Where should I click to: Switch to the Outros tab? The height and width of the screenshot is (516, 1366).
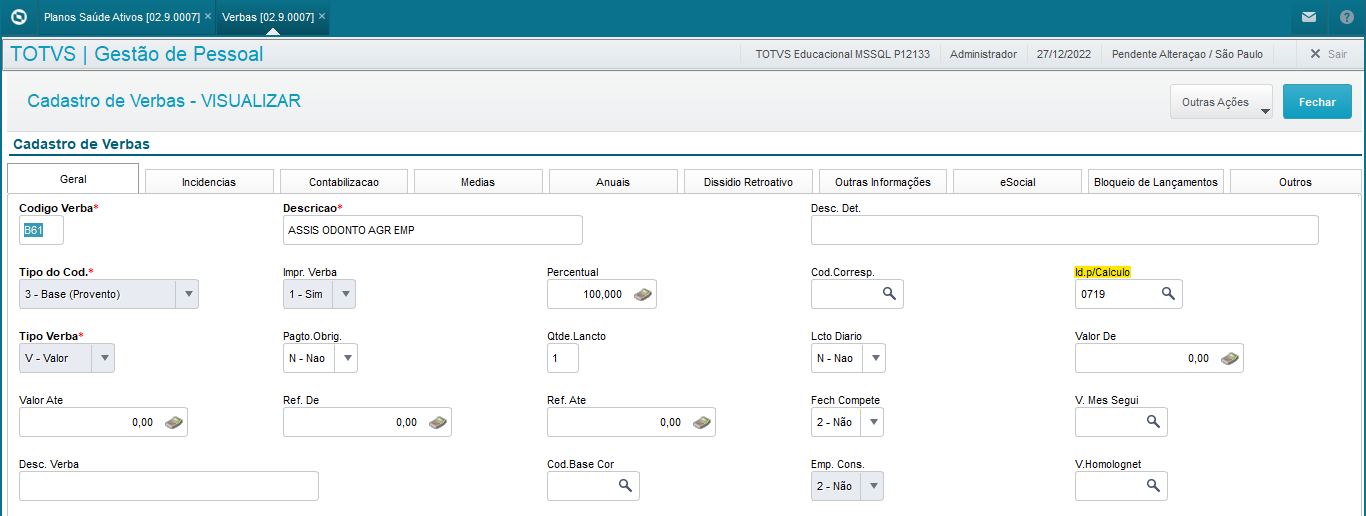tap(1295, 182)
